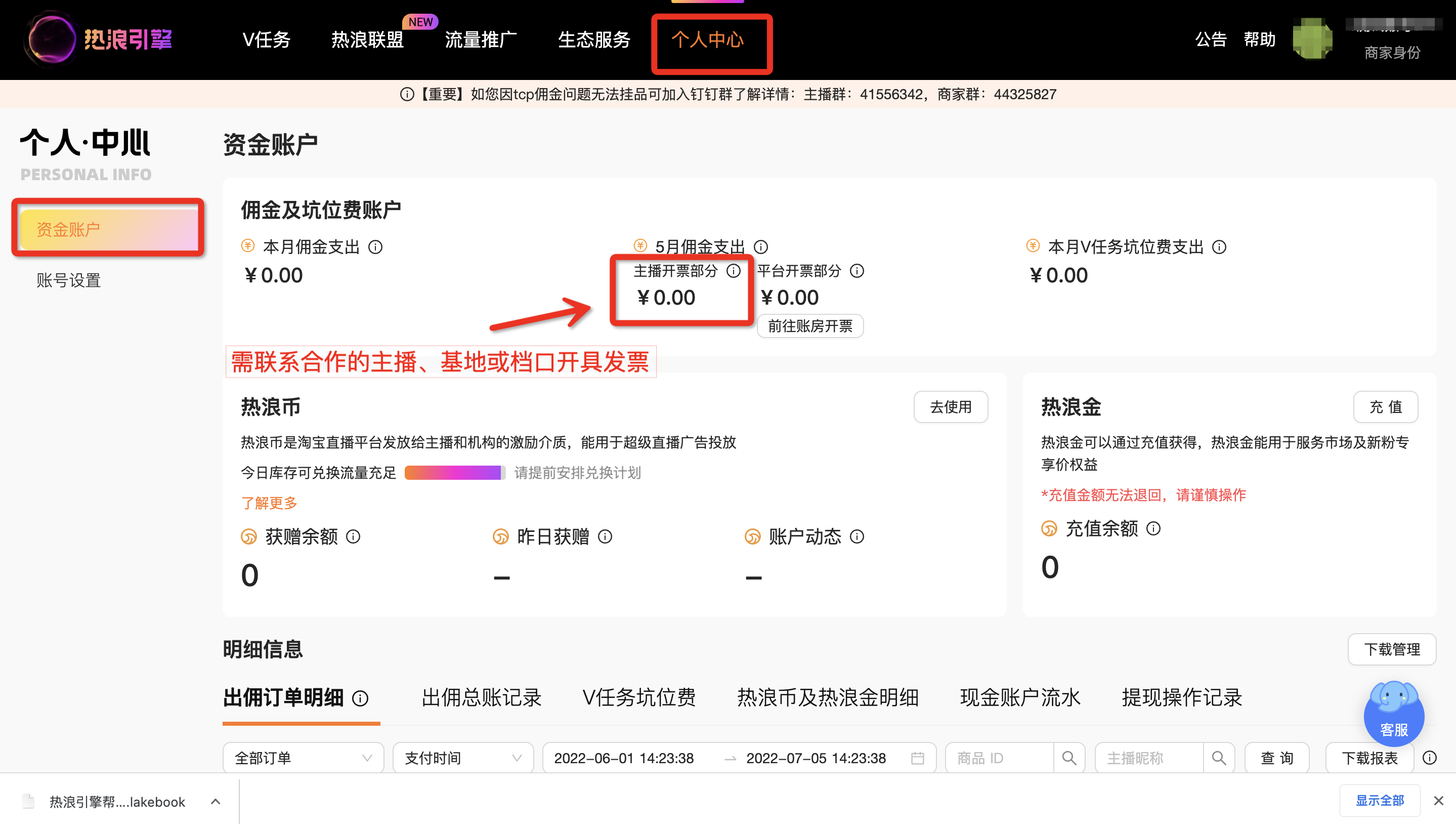Screen dimensions: 1456x829
Task: Switch to the 现金账户流水 tab
Action: (1020, 697)
